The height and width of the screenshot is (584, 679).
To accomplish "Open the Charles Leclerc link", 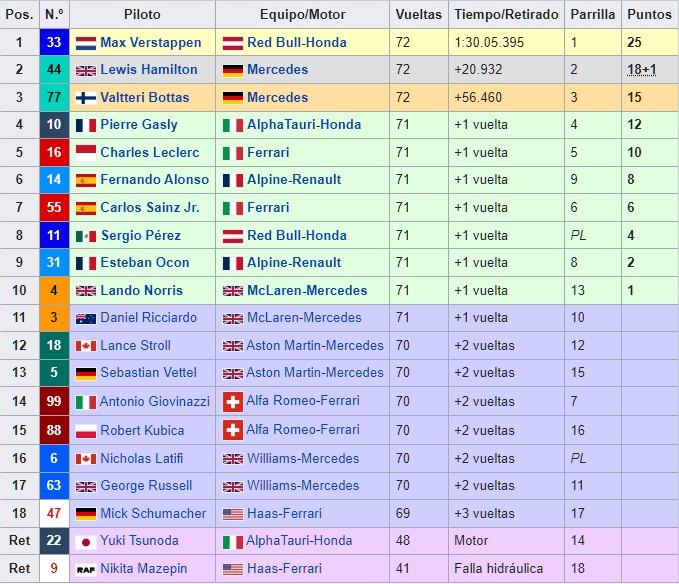I will (150, 152).
